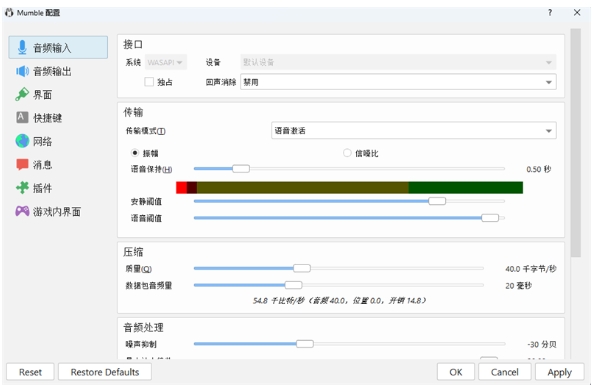
Task: Click the purple gamepad 游戏内界面 icon
Action: click(22, 211)
